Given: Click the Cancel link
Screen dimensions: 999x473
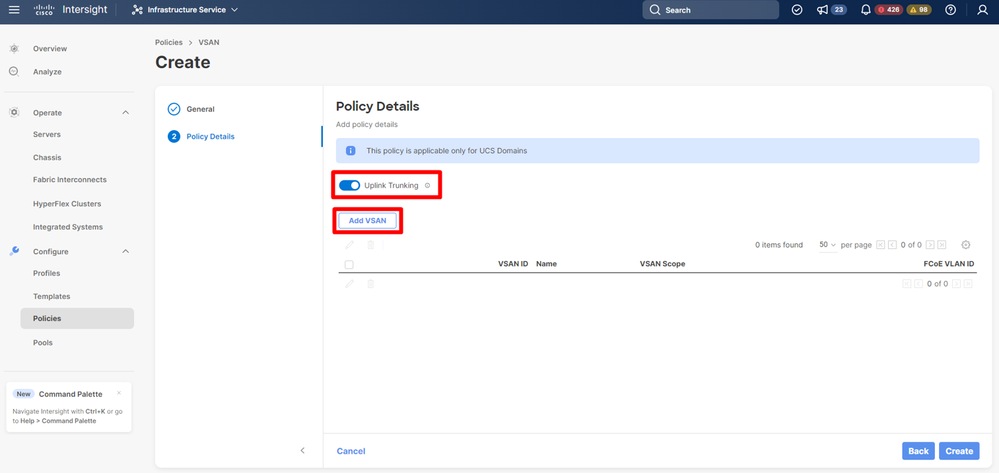Looking at the screenshot, I should click(350, 451).
